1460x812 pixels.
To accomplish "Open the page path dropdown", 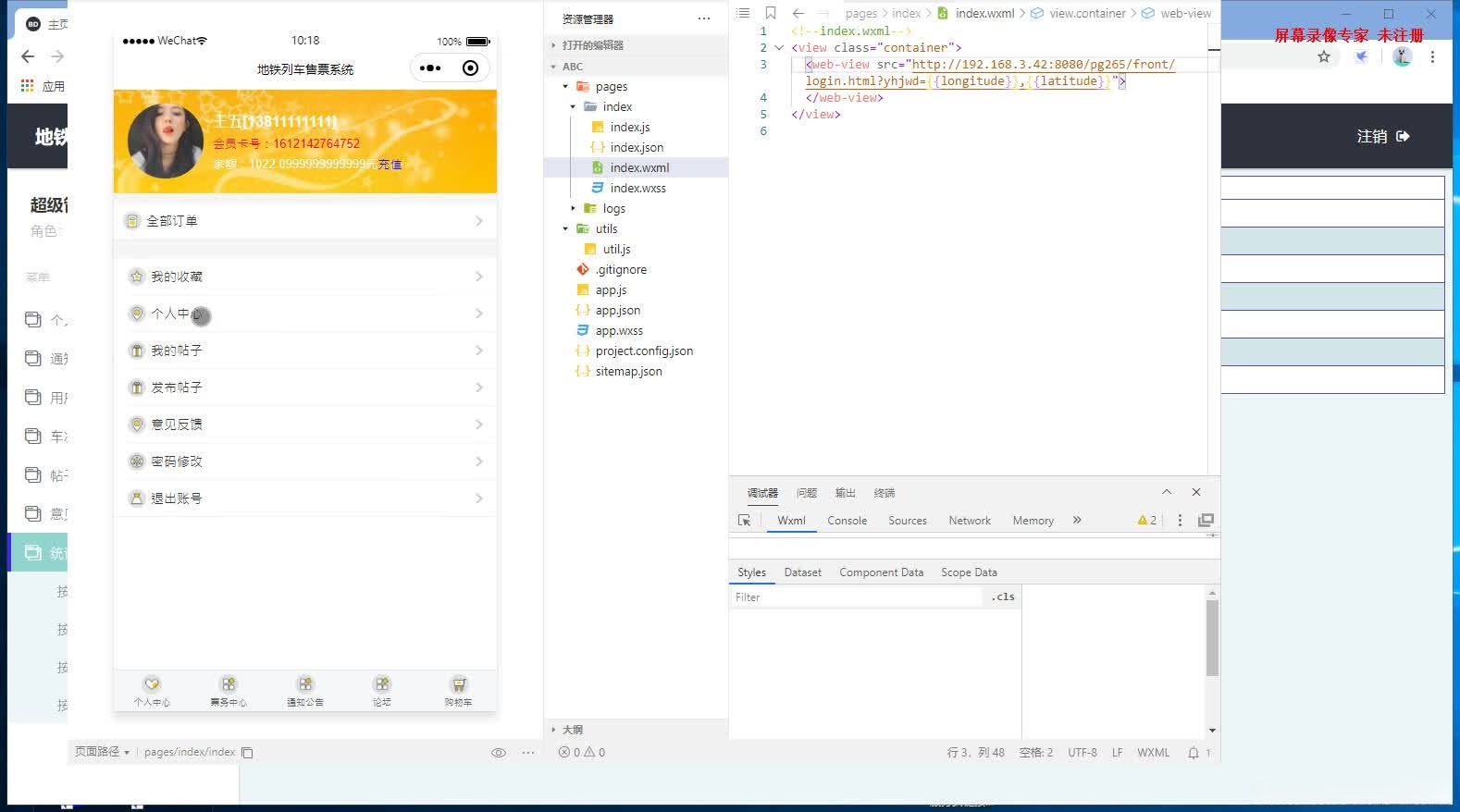I will 102,752.
